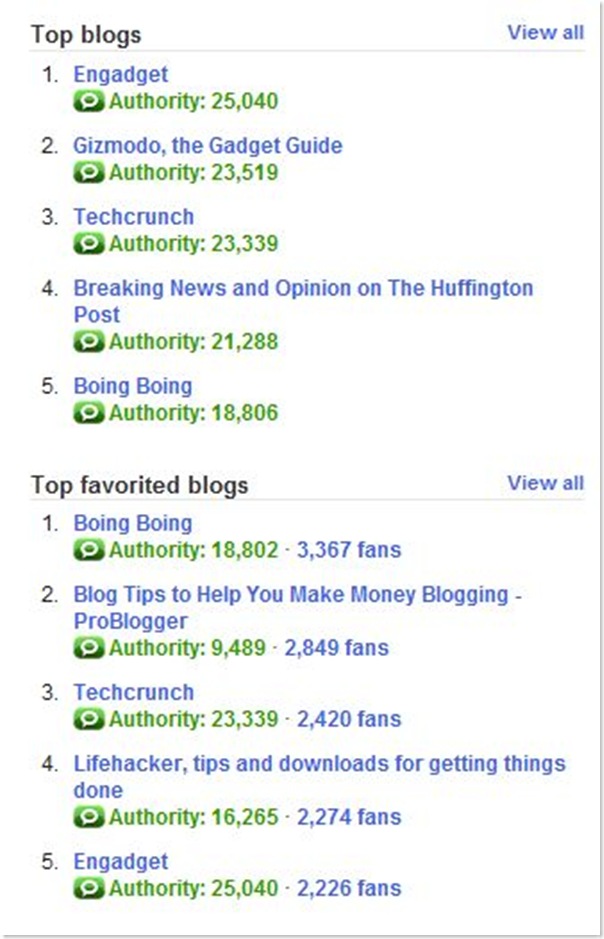Click the Authority icon beside Lifehacker's 16,265

pyautogui.click(x=89, y=817)
